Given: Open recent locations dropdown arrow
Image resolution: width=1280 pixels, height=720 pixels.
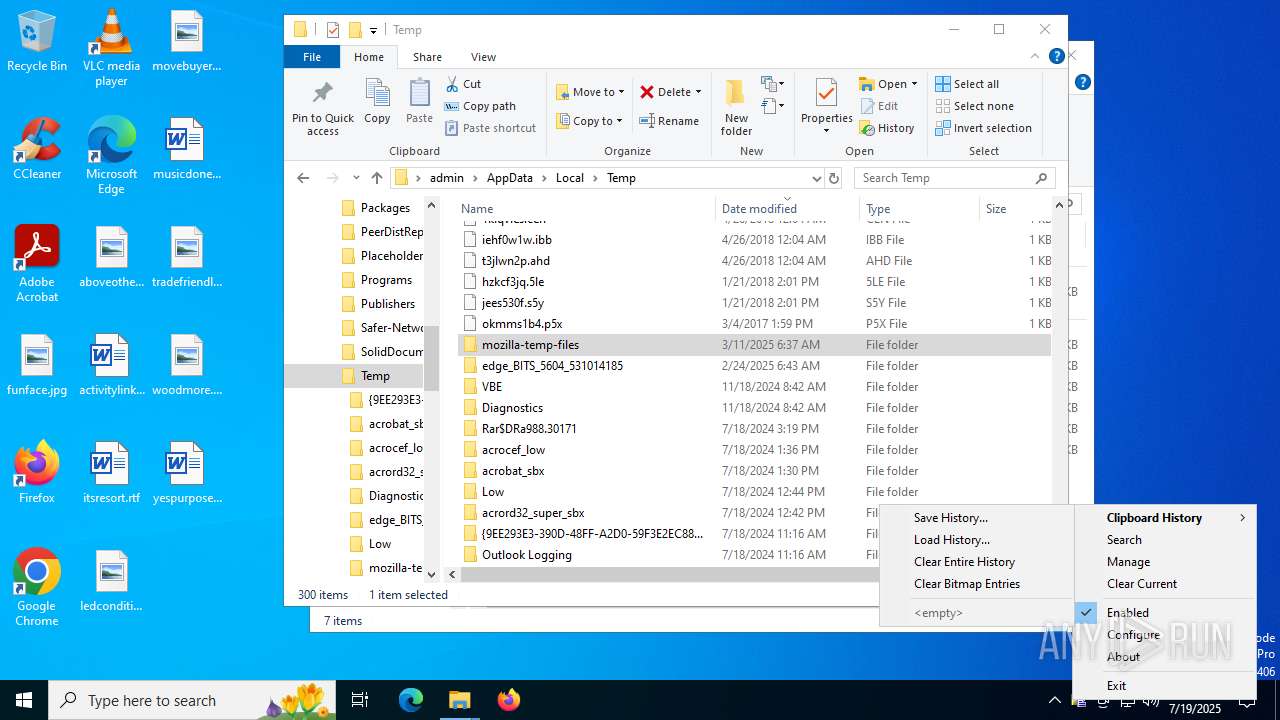Looking at the screenshot, I should (356, 178).
